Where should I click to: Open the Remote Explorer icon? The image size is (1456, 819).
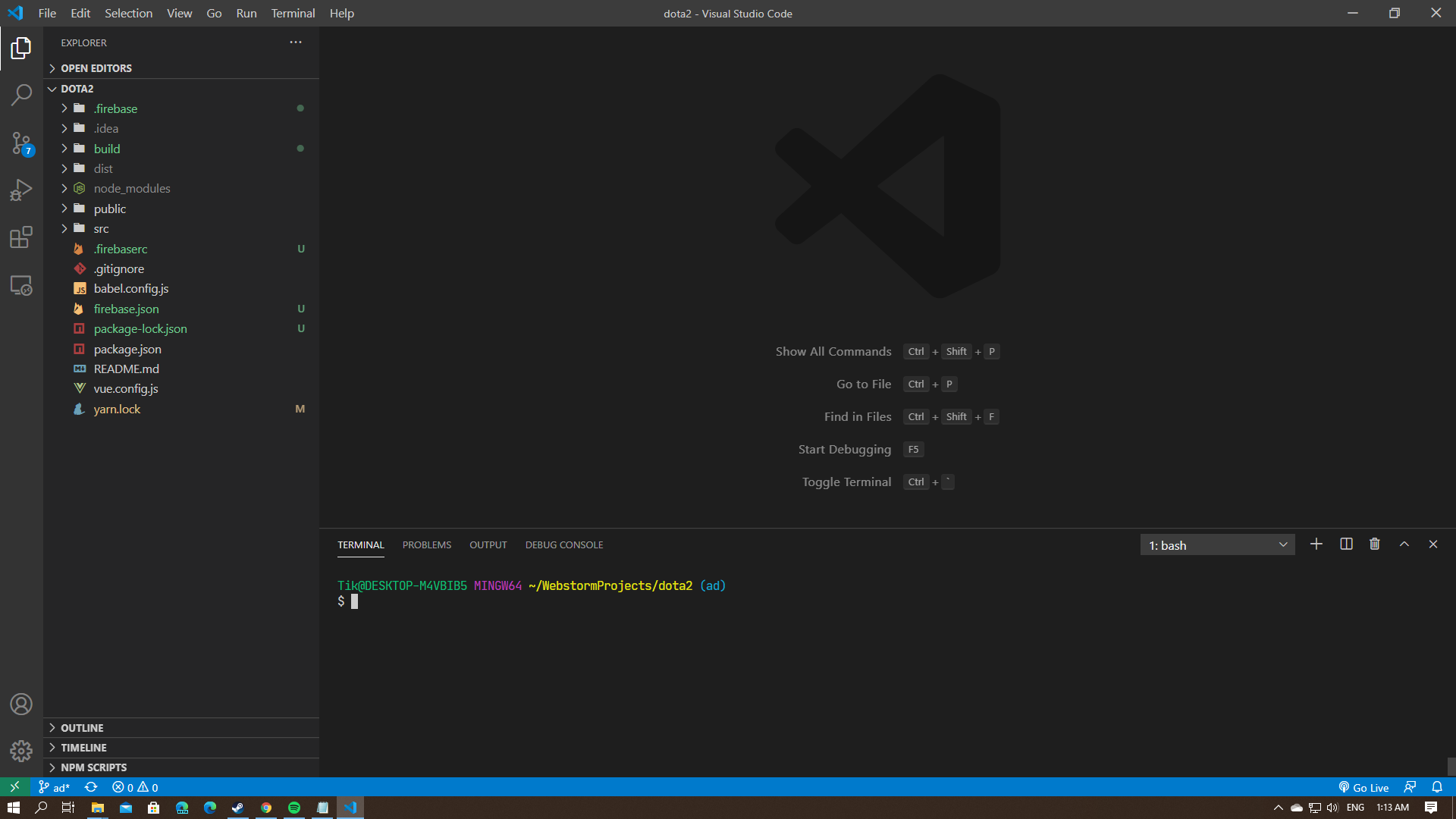click(20, 285)
